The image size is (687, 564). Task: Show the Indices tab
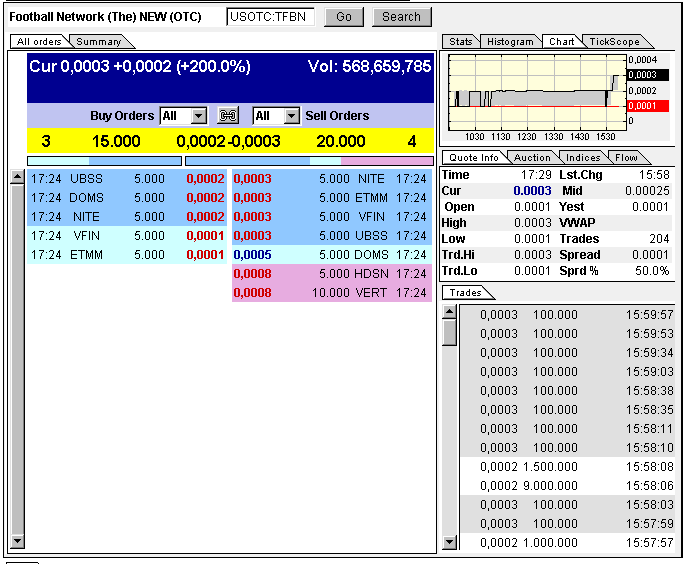(583, 157)
